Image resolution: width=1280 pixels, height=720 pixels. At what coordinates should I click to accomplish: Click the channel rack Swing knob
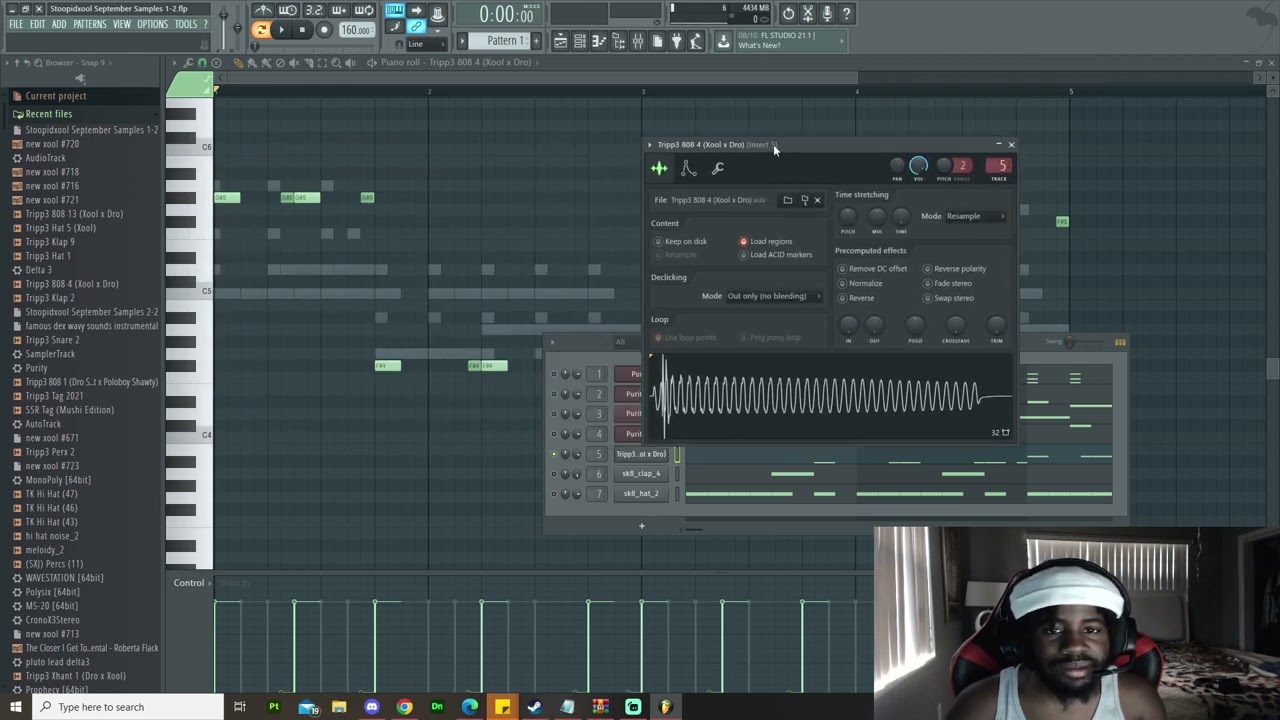pyautogui.click(x=1070, y=342)
